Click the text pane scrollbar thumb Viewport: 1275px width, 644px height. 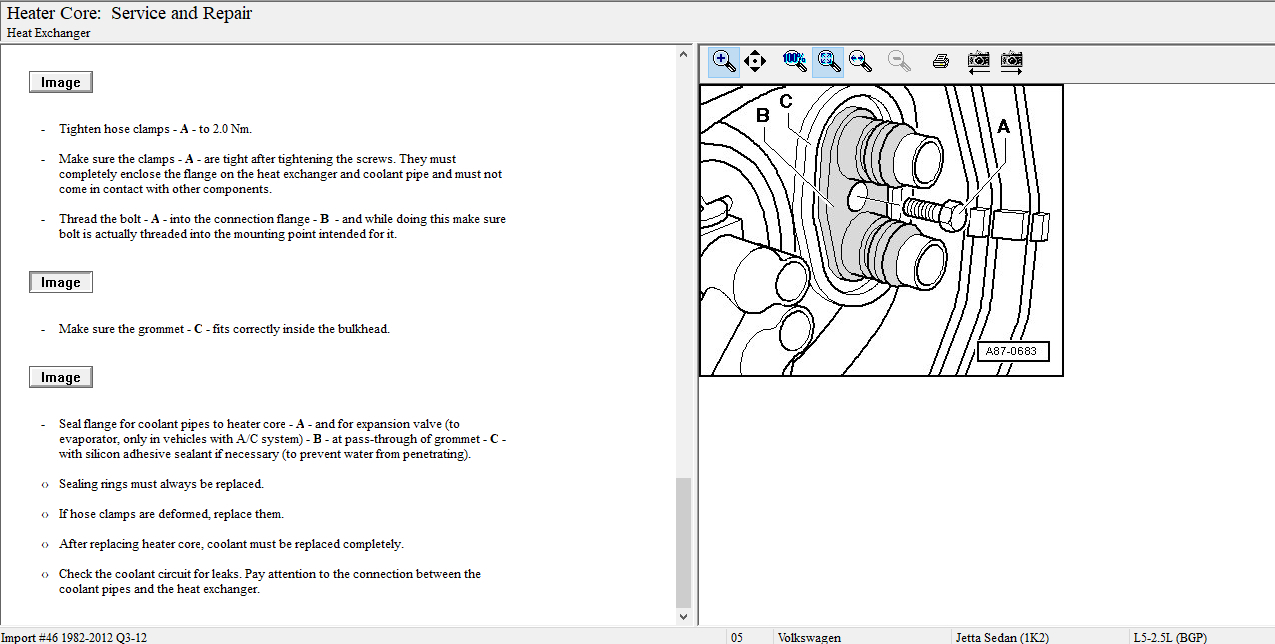coord(684,540)
